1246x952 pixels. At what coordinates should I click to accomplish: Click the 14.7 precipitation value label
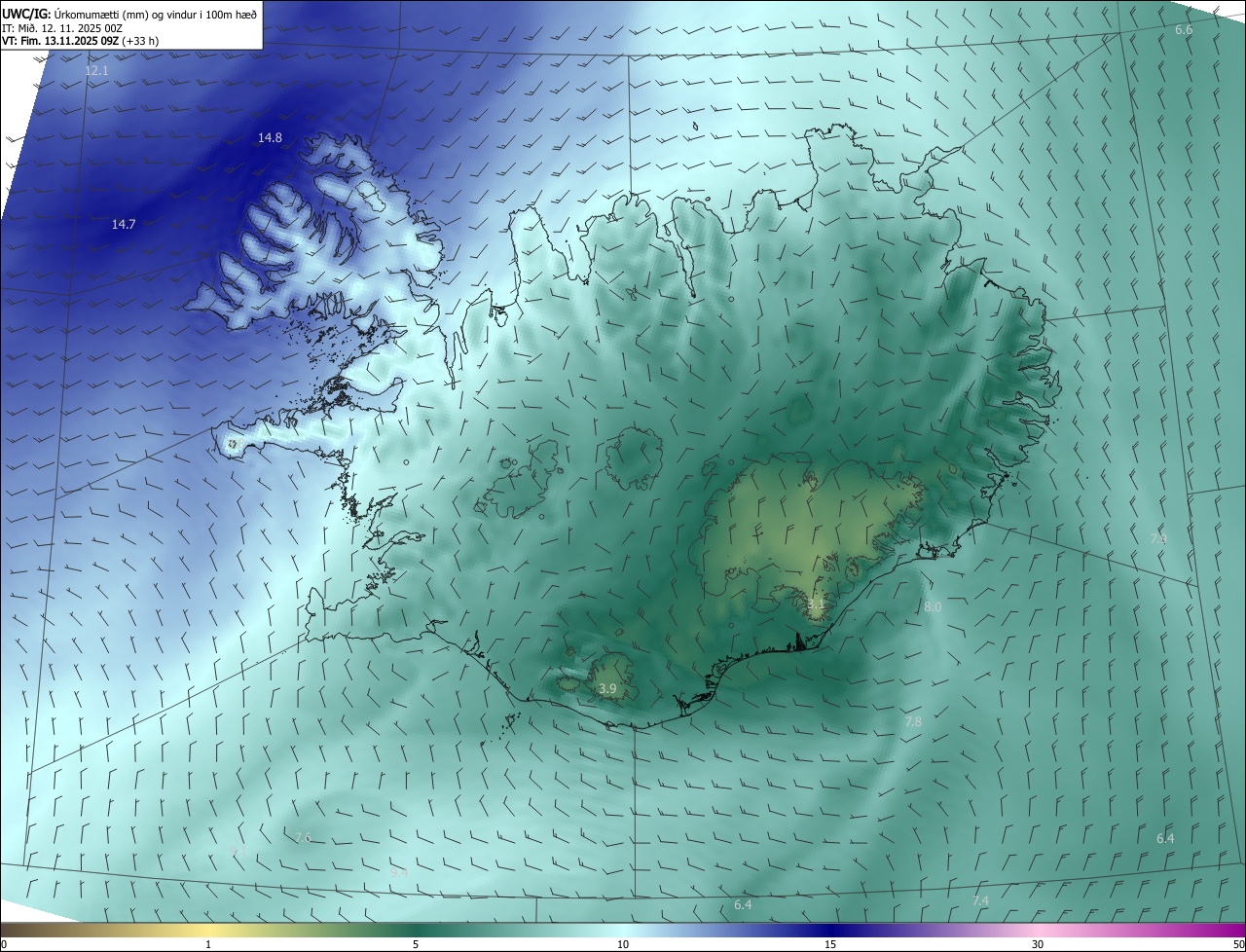pos(124,224)
